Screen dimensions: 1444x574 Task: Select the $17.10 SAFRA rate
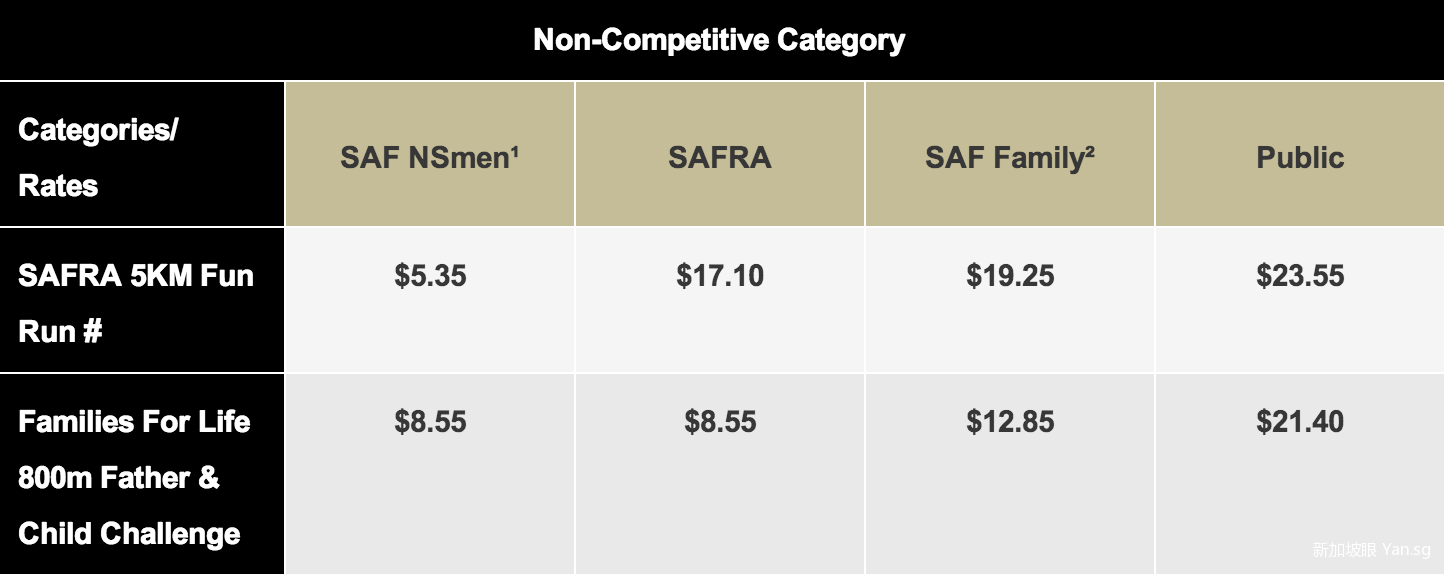tap(720, 276)
